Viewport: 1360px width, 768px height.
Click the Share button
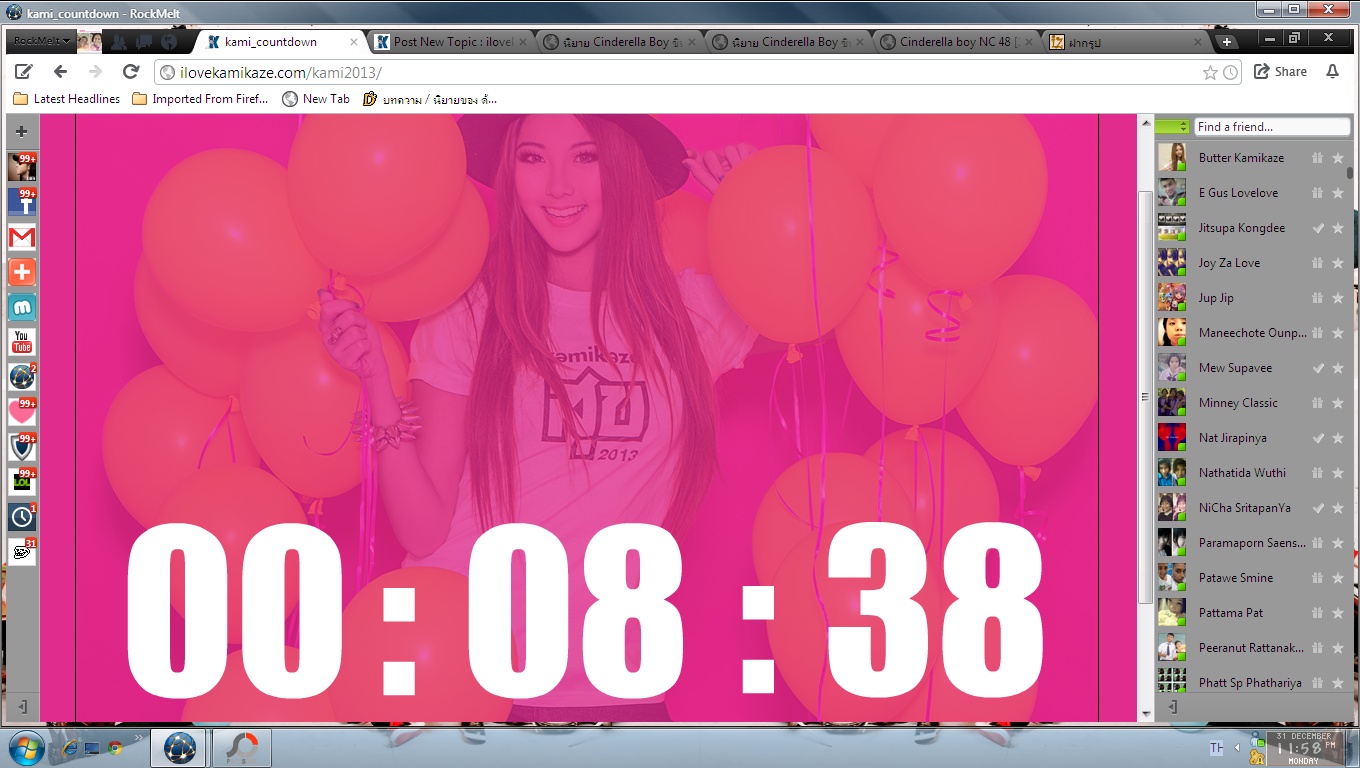coord(1280,72)
